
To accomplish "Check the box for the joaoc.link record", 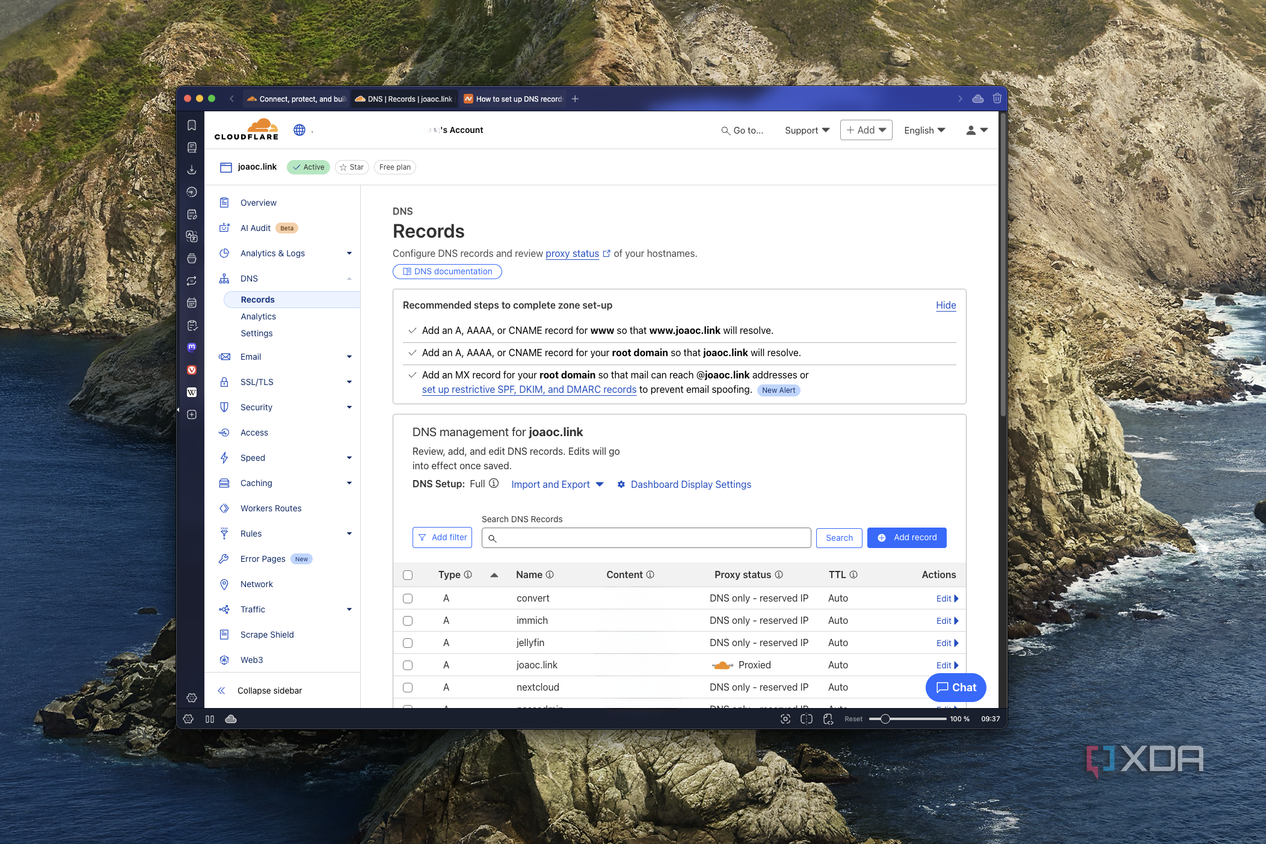I will (x=407, y=665).
